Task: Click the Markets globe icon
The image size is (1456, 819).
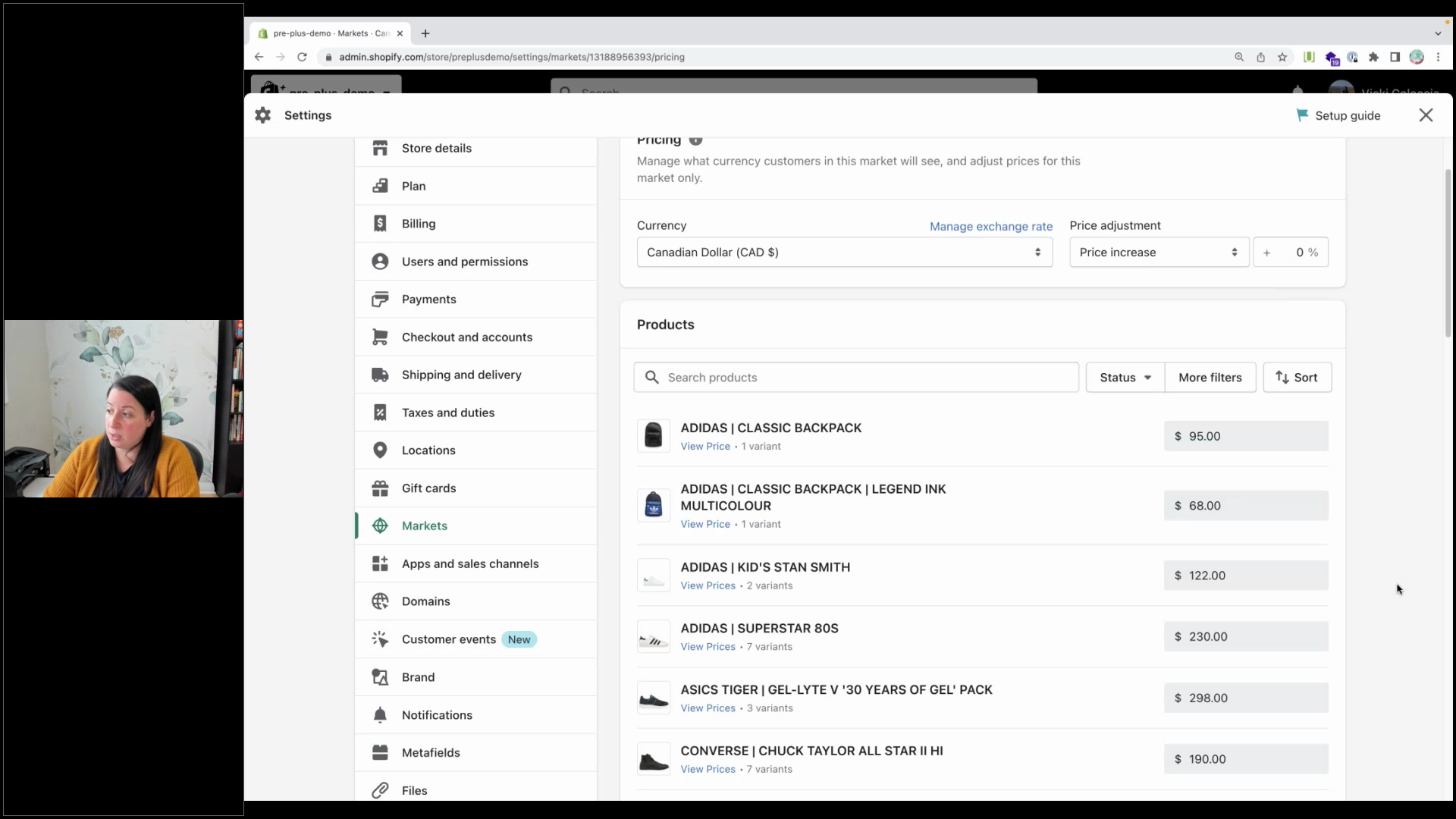Action: [x=380, y=526]
